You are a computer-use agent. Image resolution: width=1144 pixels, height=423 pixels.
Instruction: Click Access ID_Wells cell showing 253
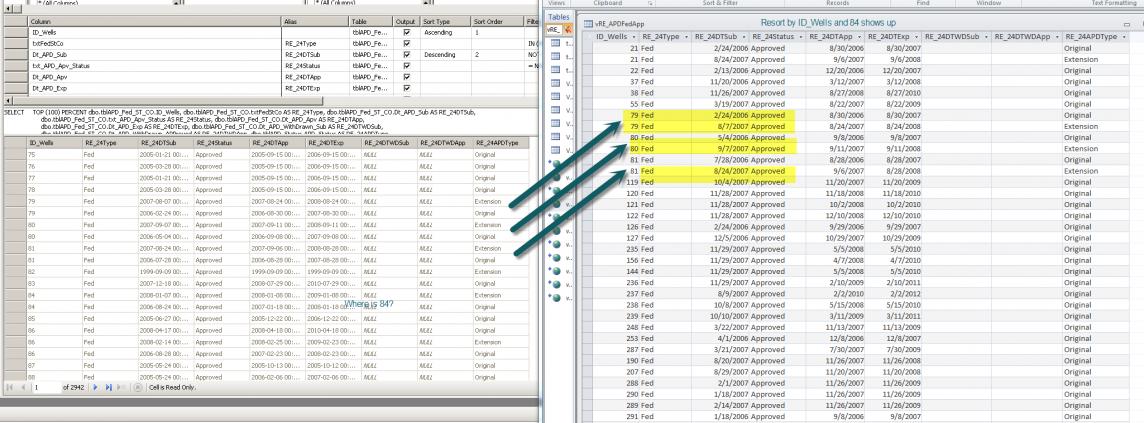coord(617,338)
